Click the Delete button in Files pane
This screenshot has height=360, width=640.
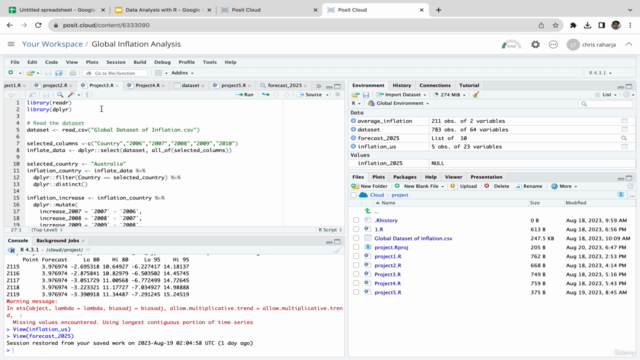pos(497,186)
